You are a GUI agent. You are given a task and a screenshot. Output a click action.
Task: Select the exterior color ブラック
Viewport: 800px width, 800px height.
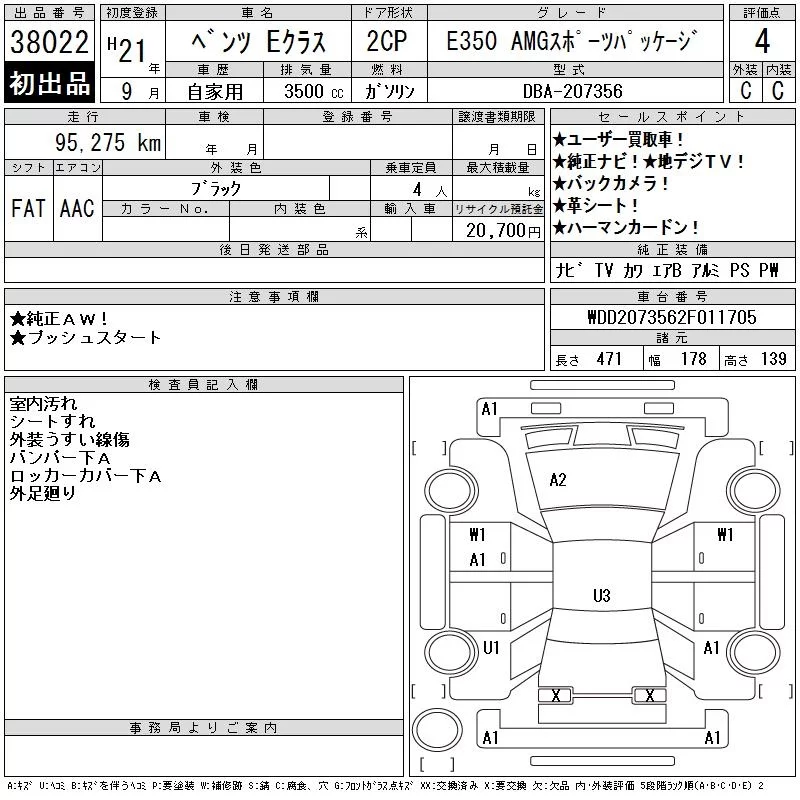click(x=216, y=189)
